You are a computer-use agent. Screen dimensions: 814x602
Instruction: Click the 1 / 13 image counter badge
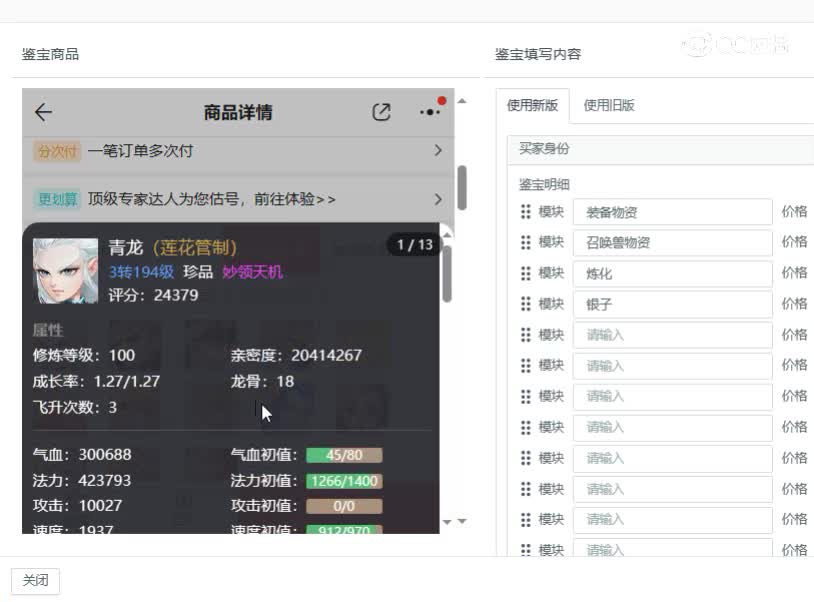tap(414, 244)
